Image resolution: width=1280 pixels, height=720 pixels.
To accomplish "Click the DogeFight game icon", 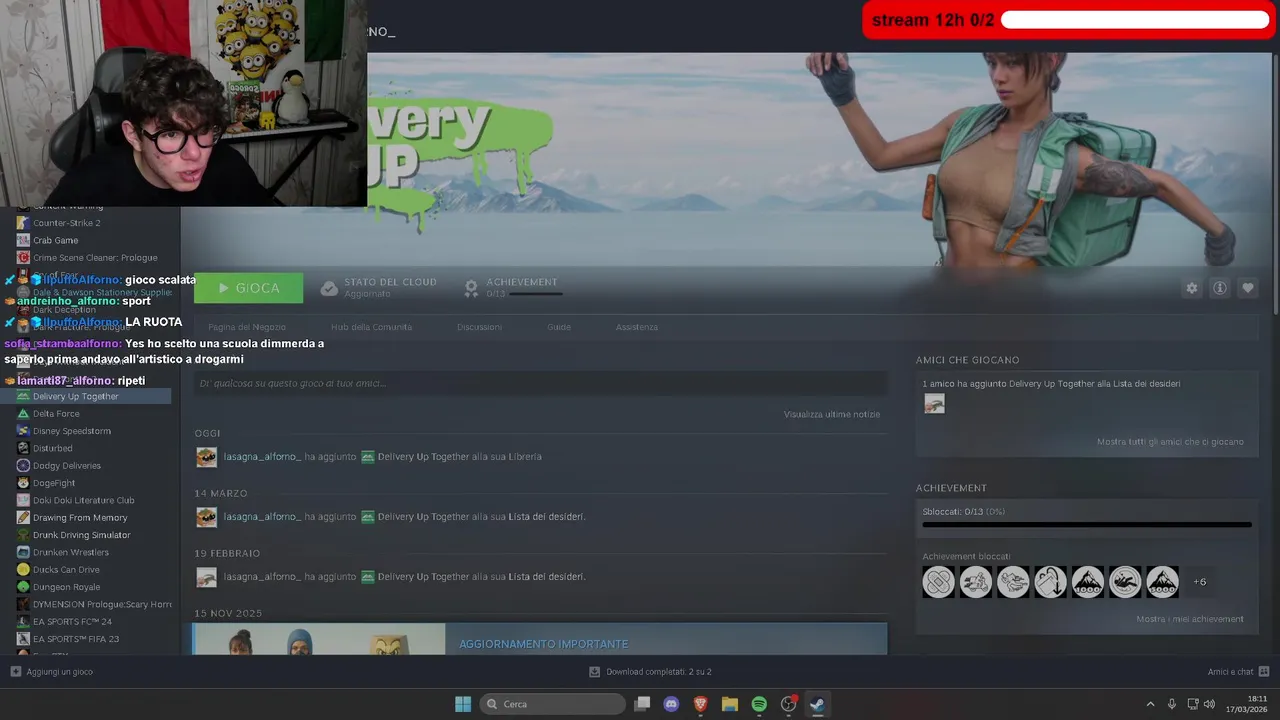I will pyautogui.click(x=23, y=483).
